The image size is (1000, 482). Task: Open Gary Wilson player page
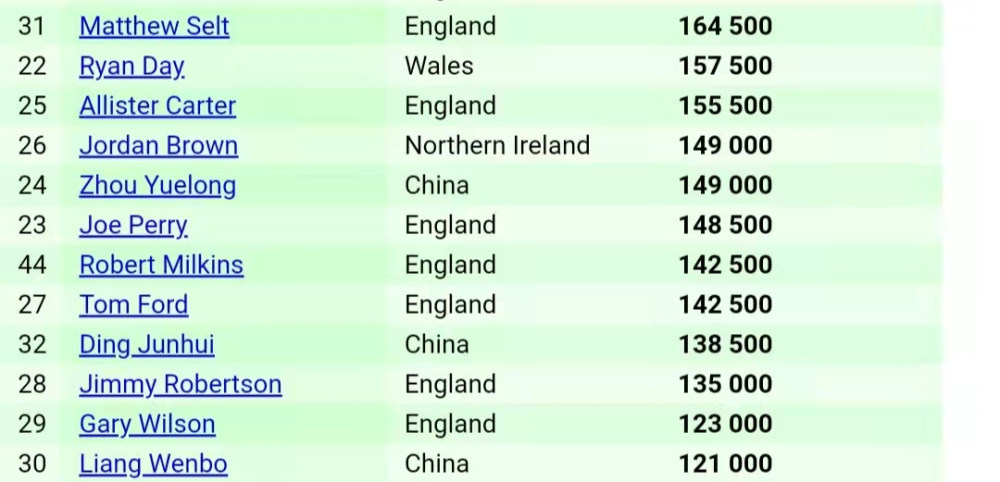coord(147,425)
